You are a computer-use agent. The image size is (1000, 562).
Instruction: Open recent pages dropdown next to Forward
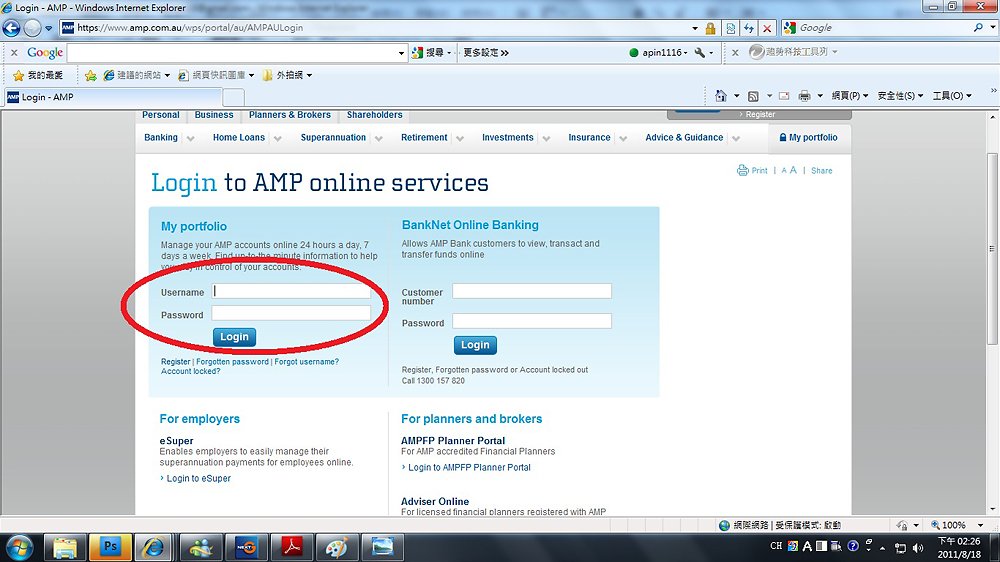[48, 28]
